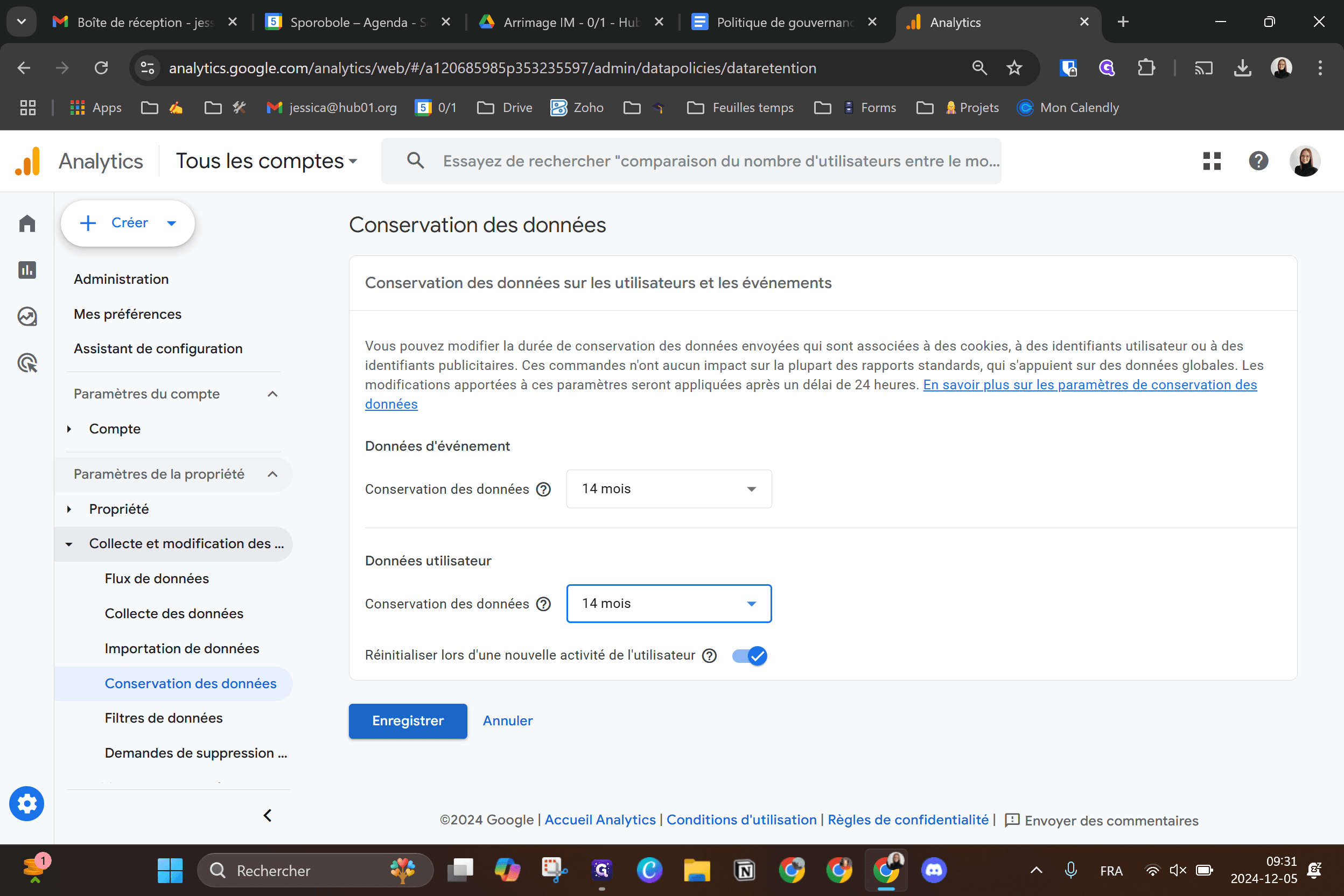This screenshot has width=1344, height=896.
Task: Expand the Compte tree item
Action: (x=69, y=429)
